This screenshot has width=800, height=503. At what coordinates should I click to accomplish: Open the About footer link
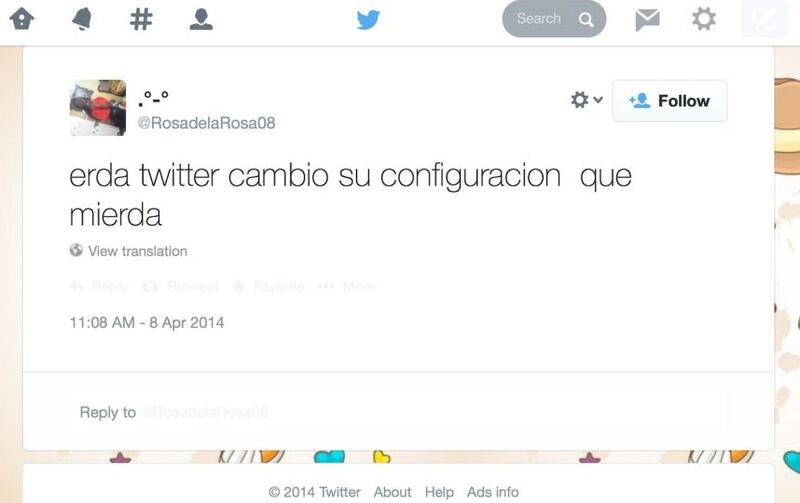point(392,492)
